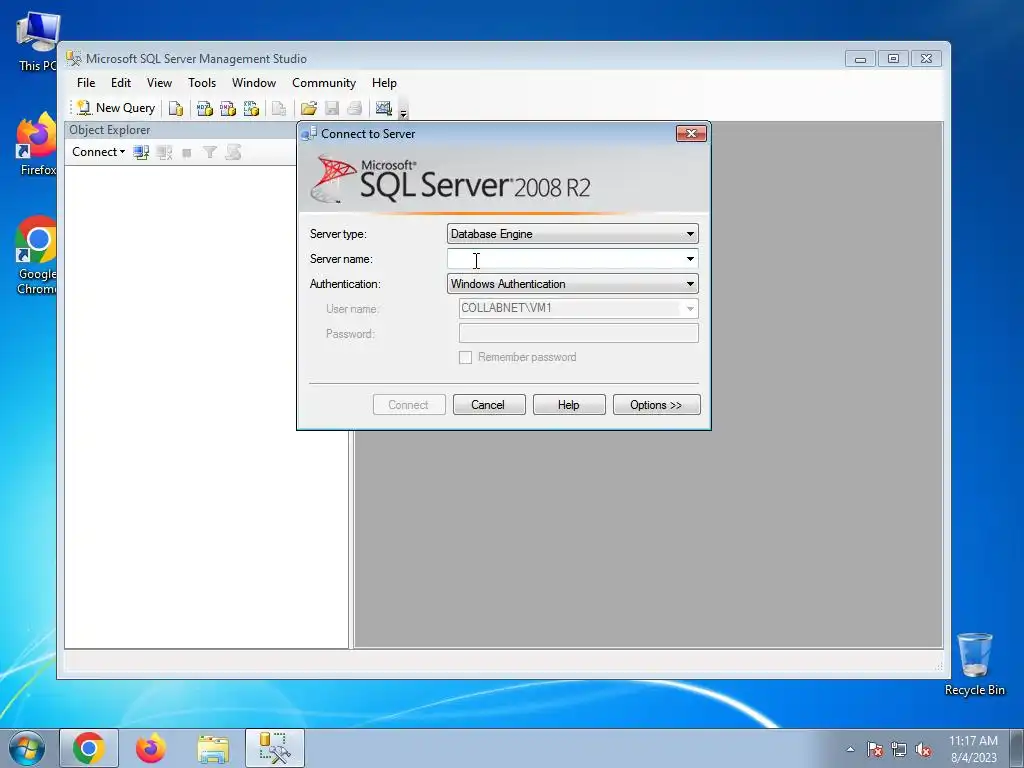
Task: Click the New Query toolbar button
Action: [116, 108]
